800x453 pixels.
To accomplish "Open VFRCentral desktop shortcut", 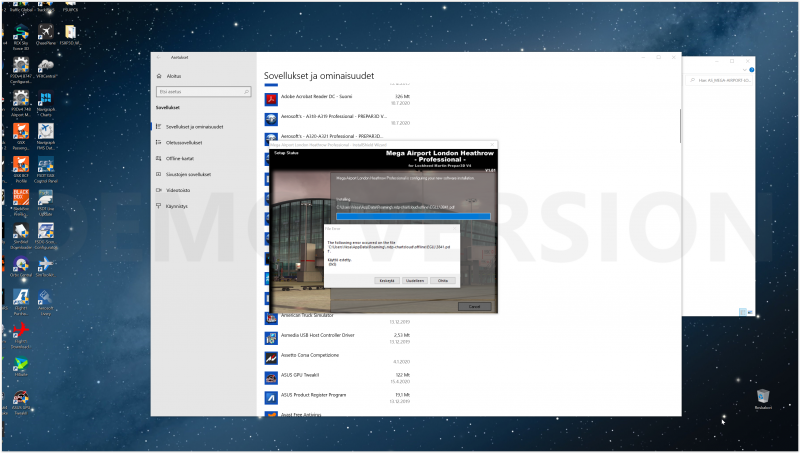I will tap(46, 68).
